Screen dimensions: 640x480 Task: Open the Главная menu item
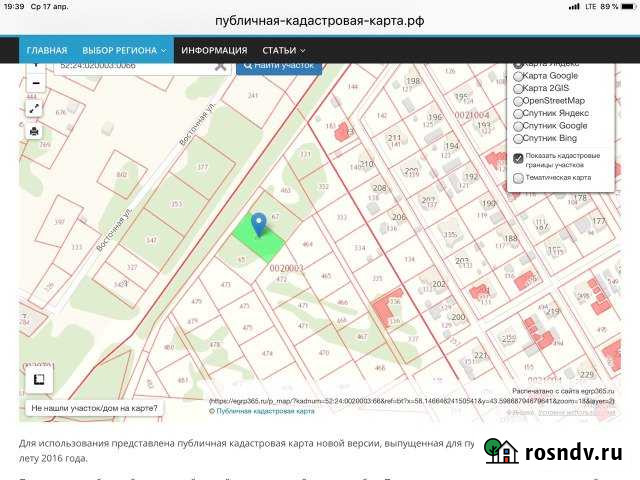click(47, 50)
